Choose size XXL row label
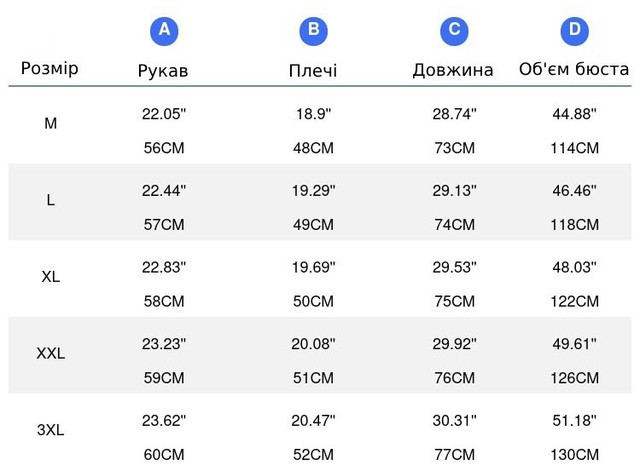The height and width of the screenshot is (471, 640). click(51, 353)
